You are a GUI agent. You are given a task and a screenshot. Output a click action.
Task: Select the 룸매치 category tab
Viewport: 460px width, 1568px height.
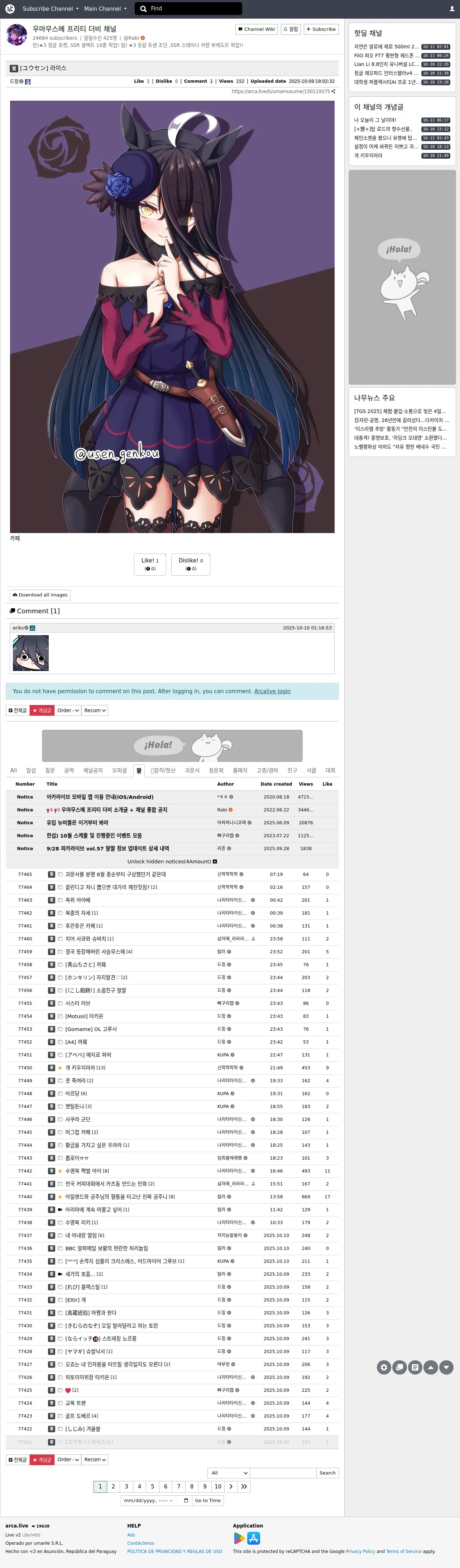(x=240, y=771)
